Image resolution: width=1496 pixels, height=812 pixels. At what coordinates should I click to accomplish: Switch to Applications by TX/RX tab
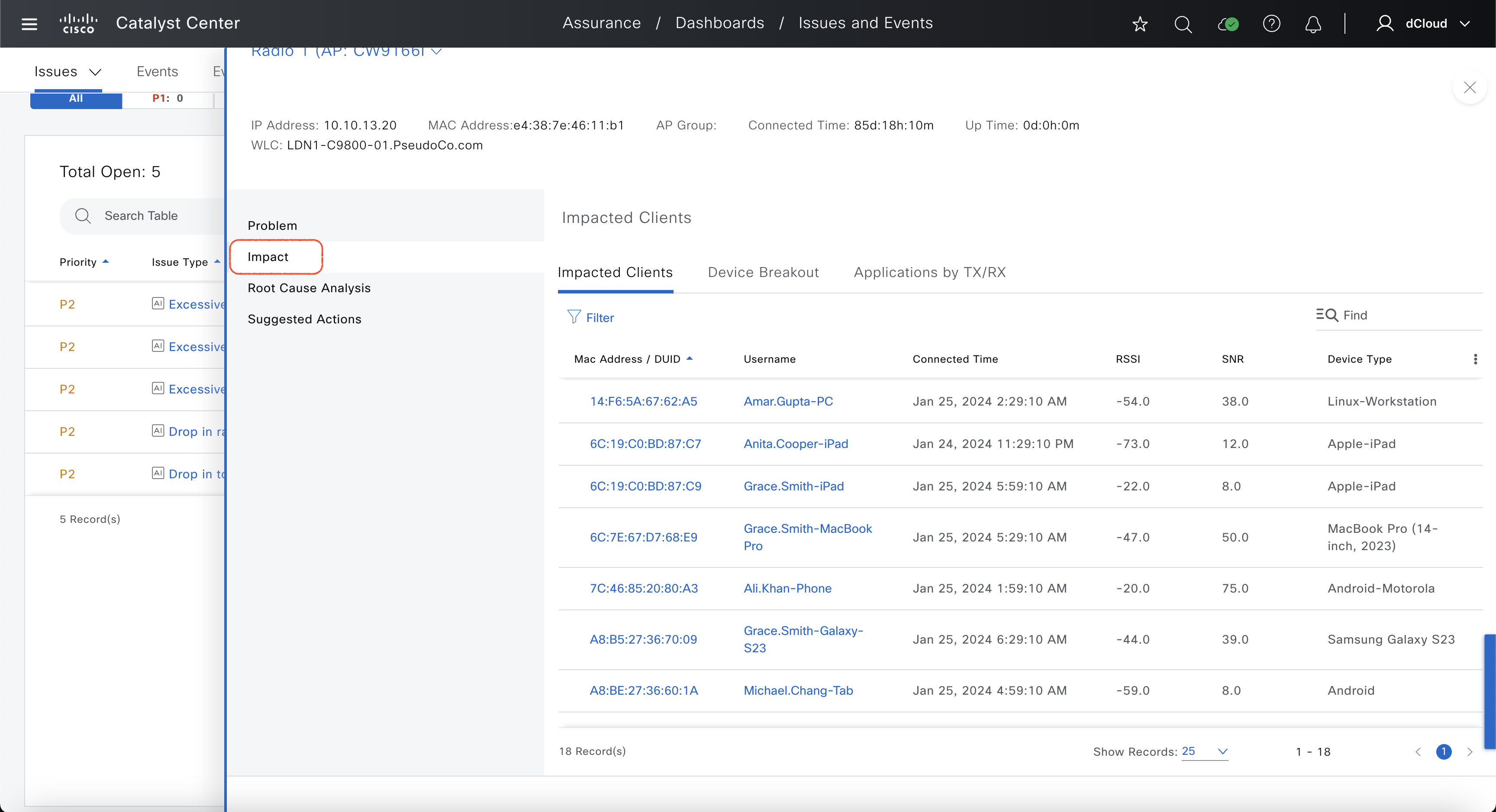tap(930, 272)
